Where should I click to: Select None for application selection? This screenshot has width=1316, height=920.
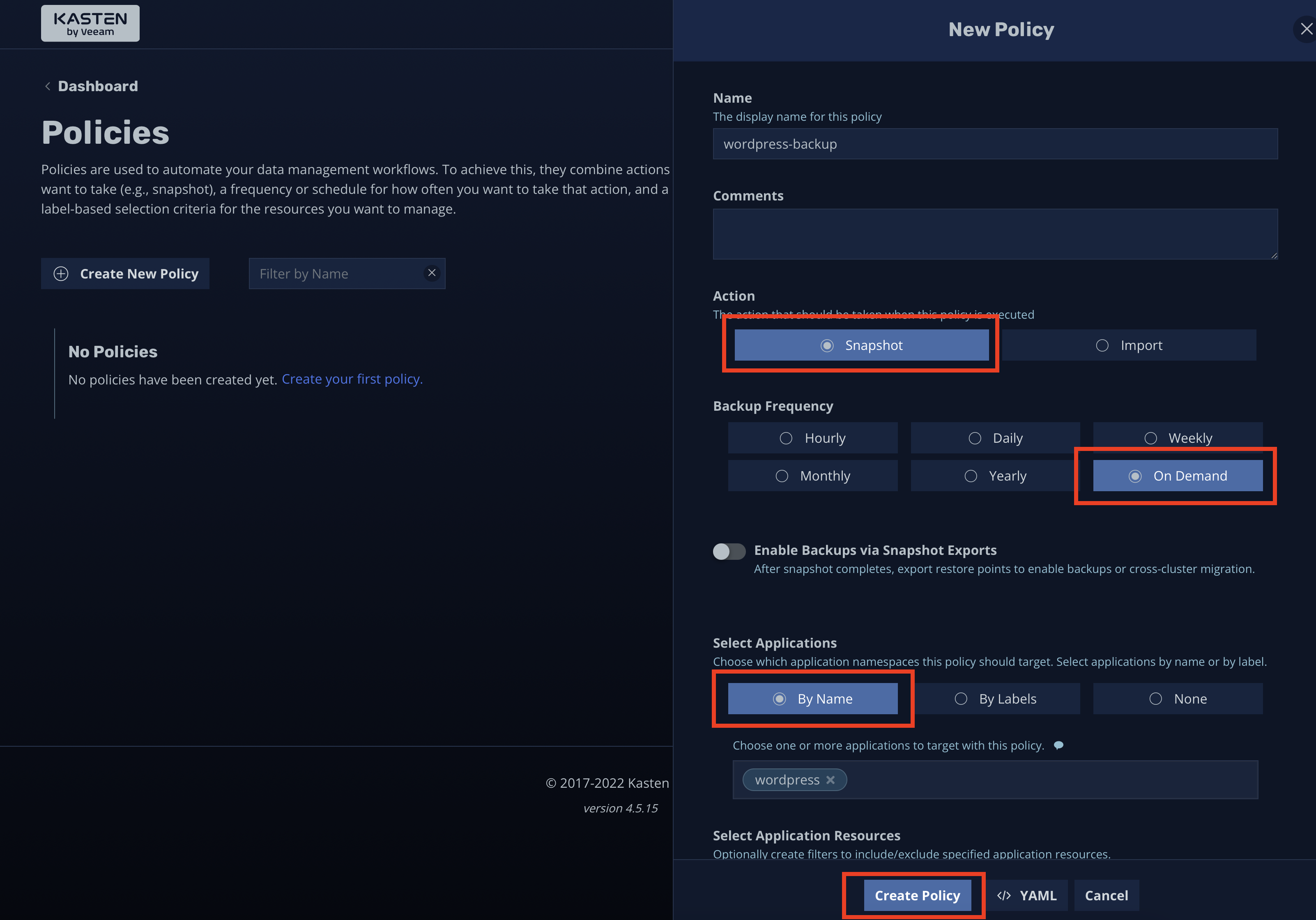pyautogui.click(x=1177, y=699)
